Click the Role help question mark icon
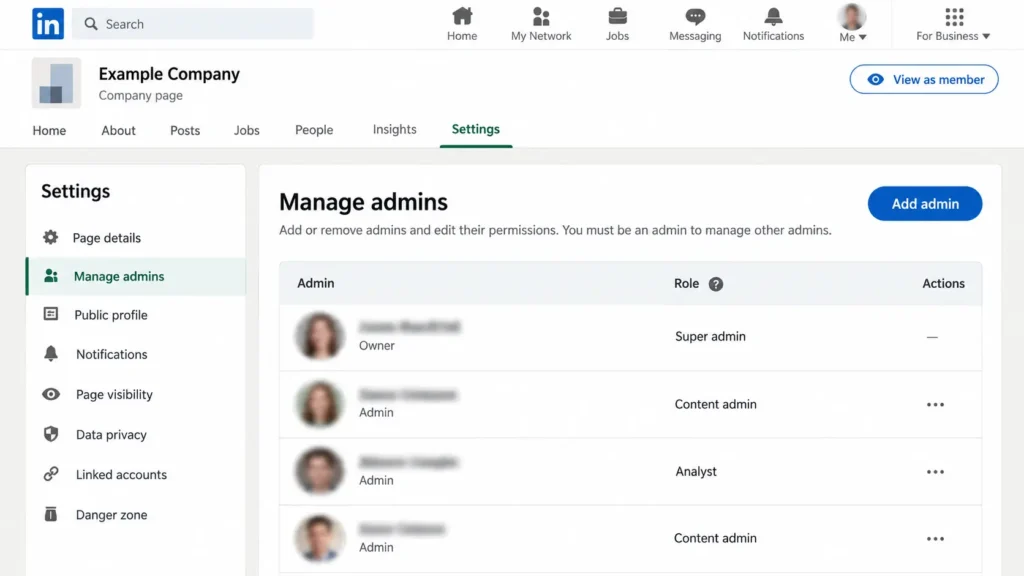1024x576 pixels. (716, 284)
